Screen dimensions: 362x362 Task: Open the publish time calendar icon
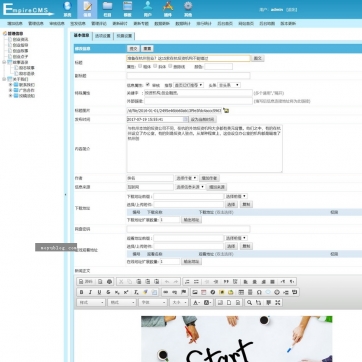(x=185, y=119)
